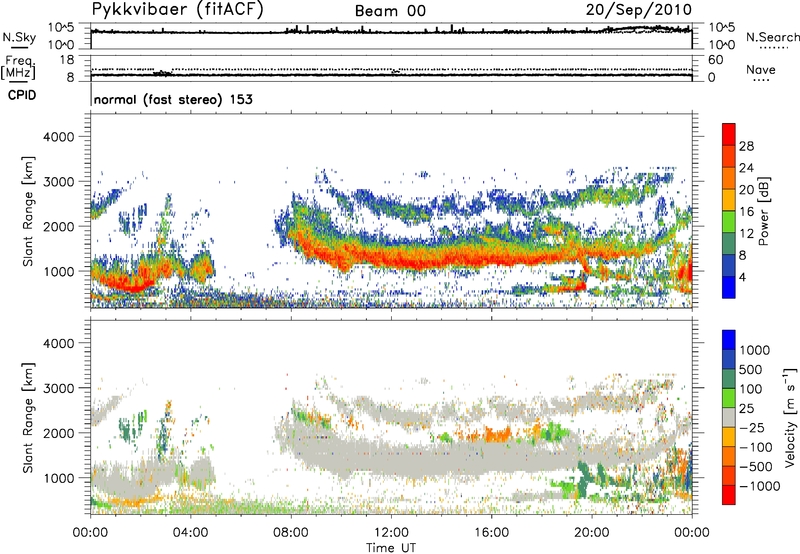Click the grey -25 to 25 velocity colorbar segment
Screen dimensions: 800x554
(729, 417)
